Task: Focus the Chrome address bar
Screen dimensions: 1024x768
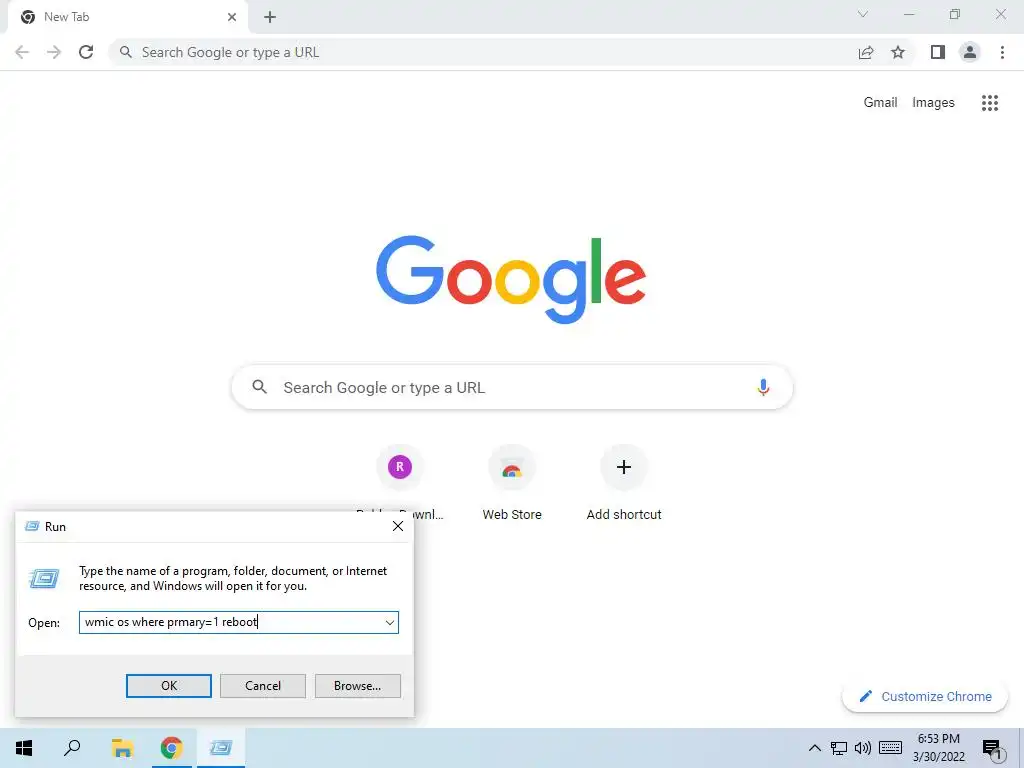Action: [x=483, y=52]
